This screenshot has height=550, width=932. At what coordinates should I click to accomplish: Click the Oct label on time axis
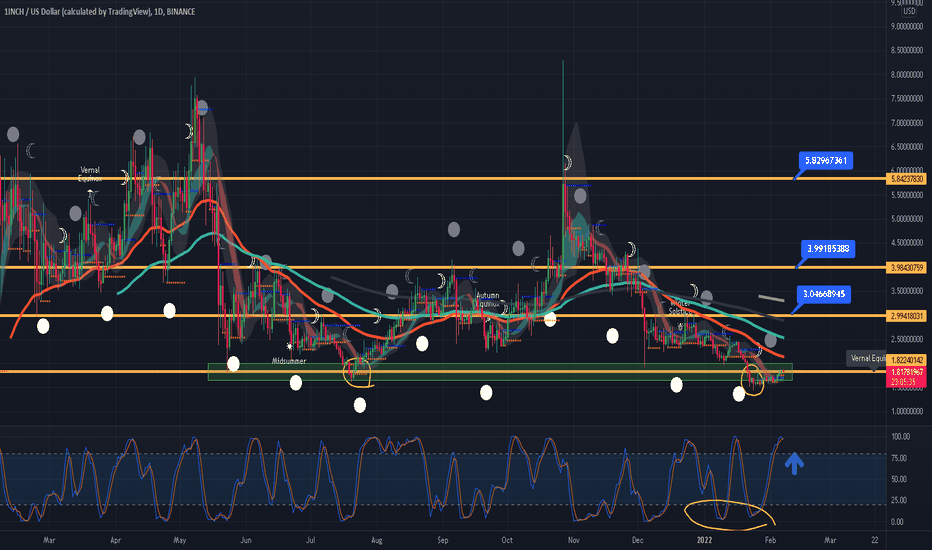[507, 540]
